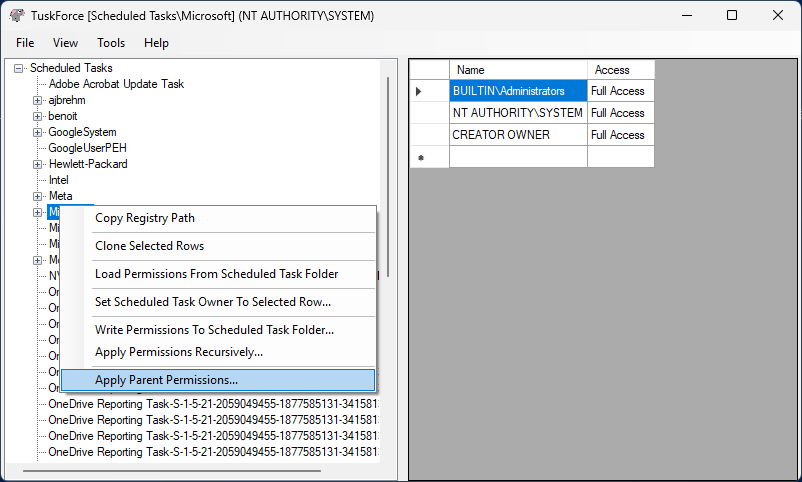
Task: Collapse the Scheduled Tasks root node
Action: (19, 68)
